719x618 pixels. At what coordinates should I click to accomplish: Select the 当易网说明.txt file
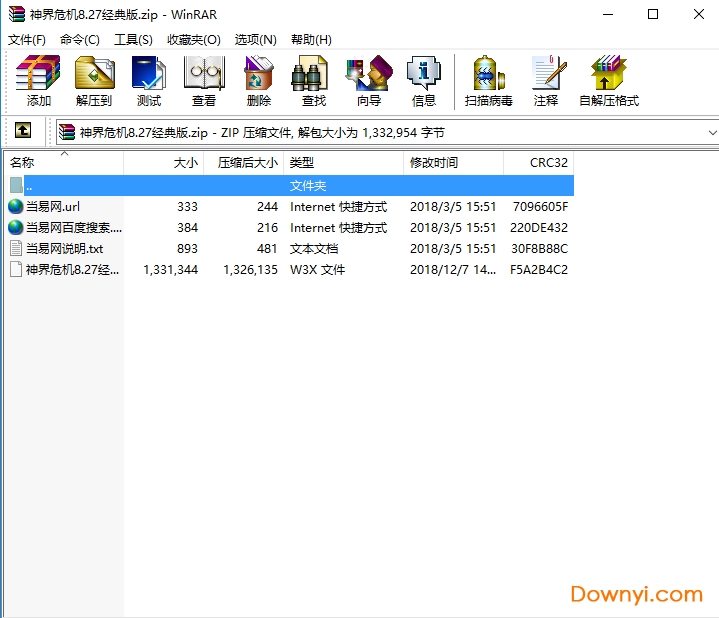pos(64,248)
